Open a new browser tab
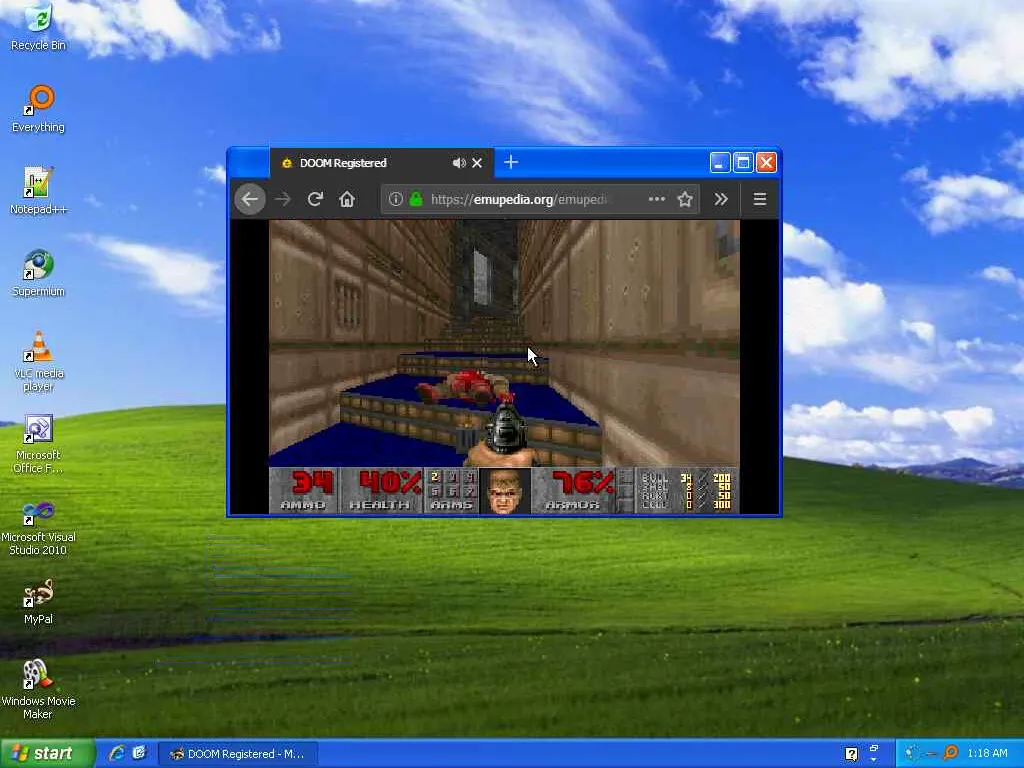Viewport: 1024px width, 768px height. [x=511, y=162]
